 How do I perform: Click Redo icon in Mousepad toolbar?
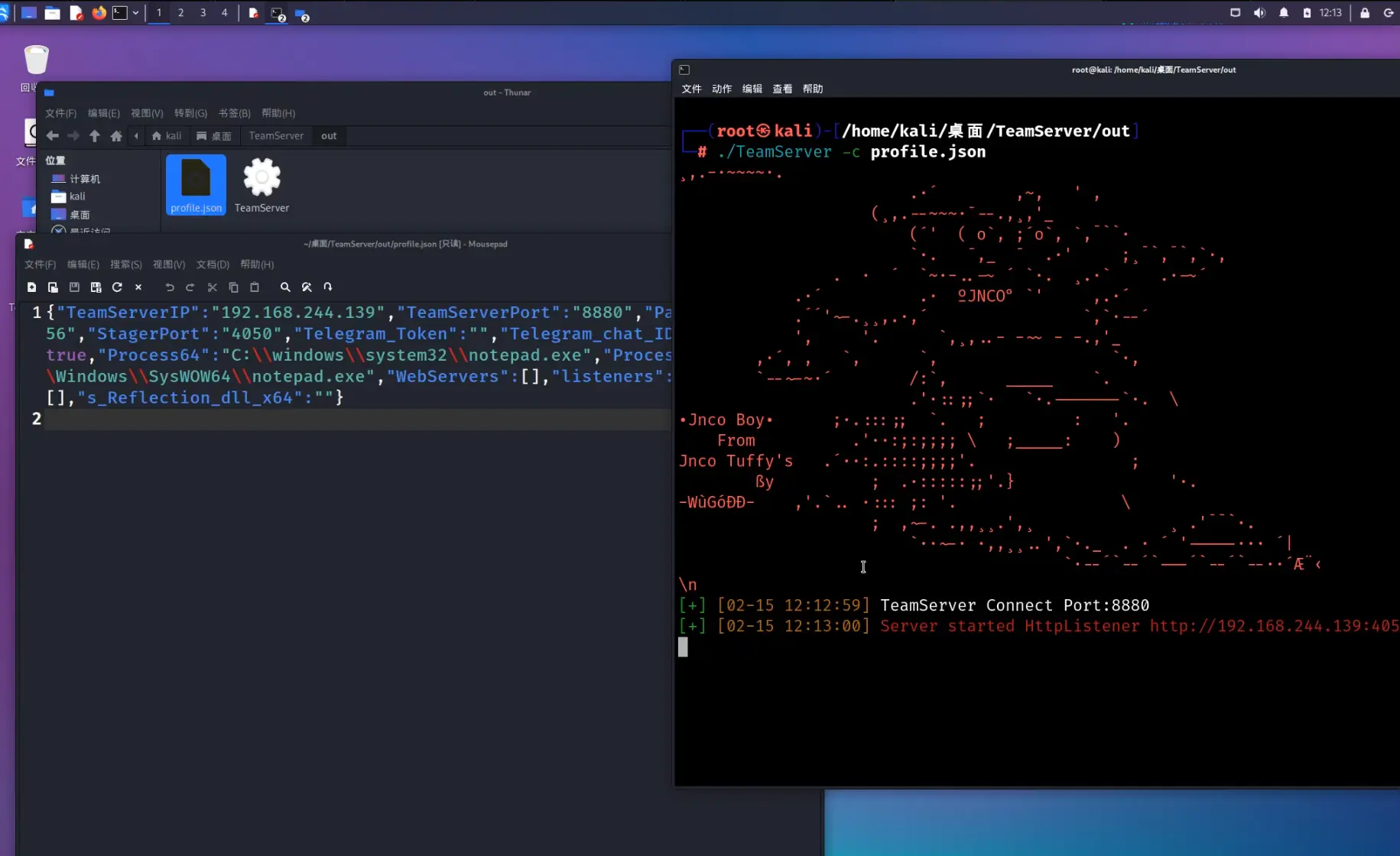(190, 287)
